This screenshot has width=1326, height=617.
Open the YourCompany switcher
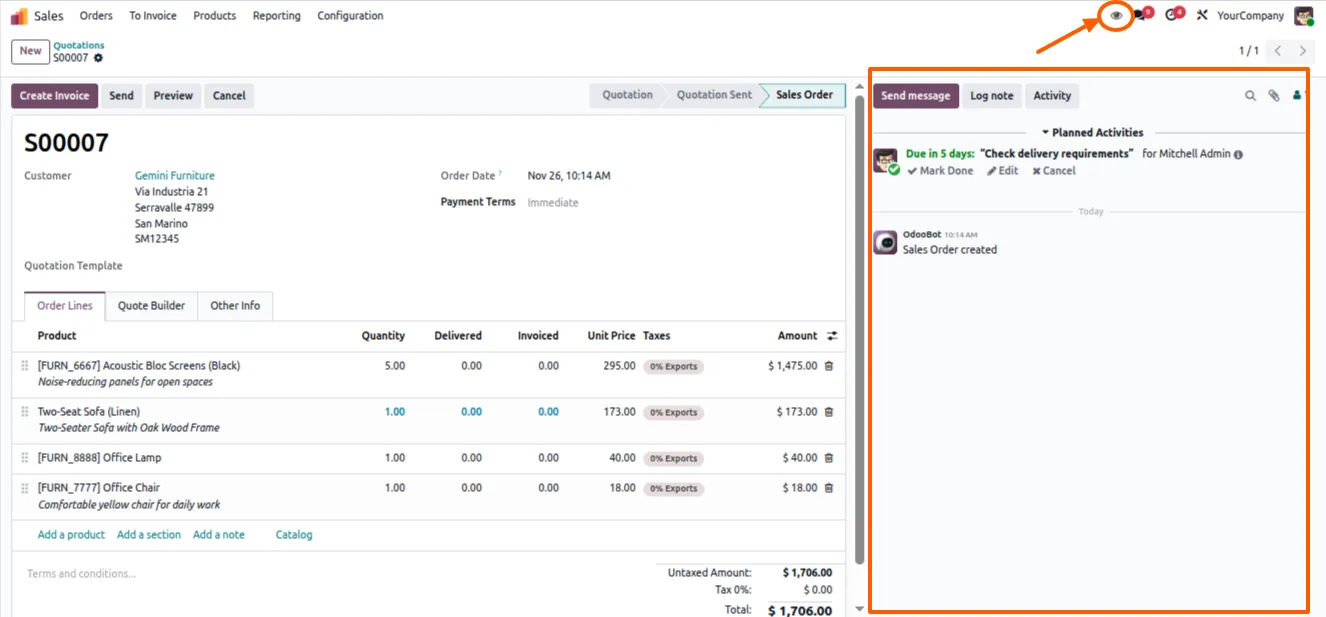(x=1250, y=16)
